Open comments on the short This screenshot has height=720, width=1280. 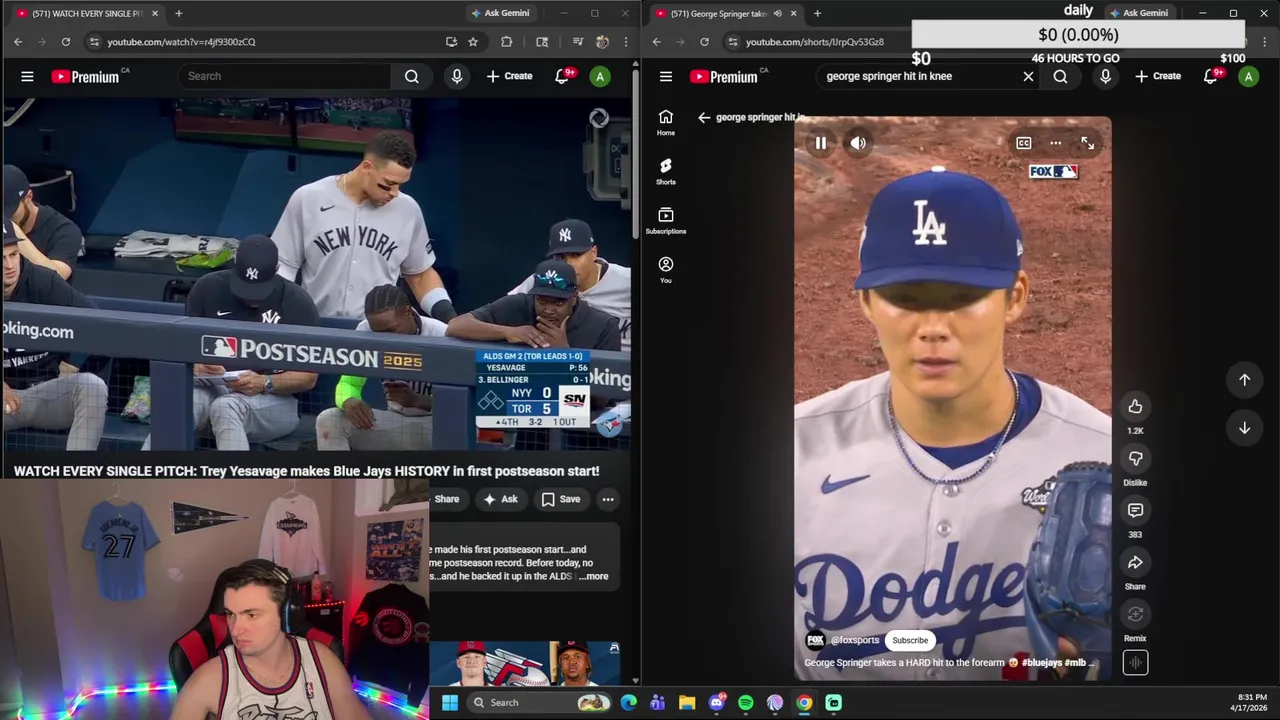click(1135, 510)
